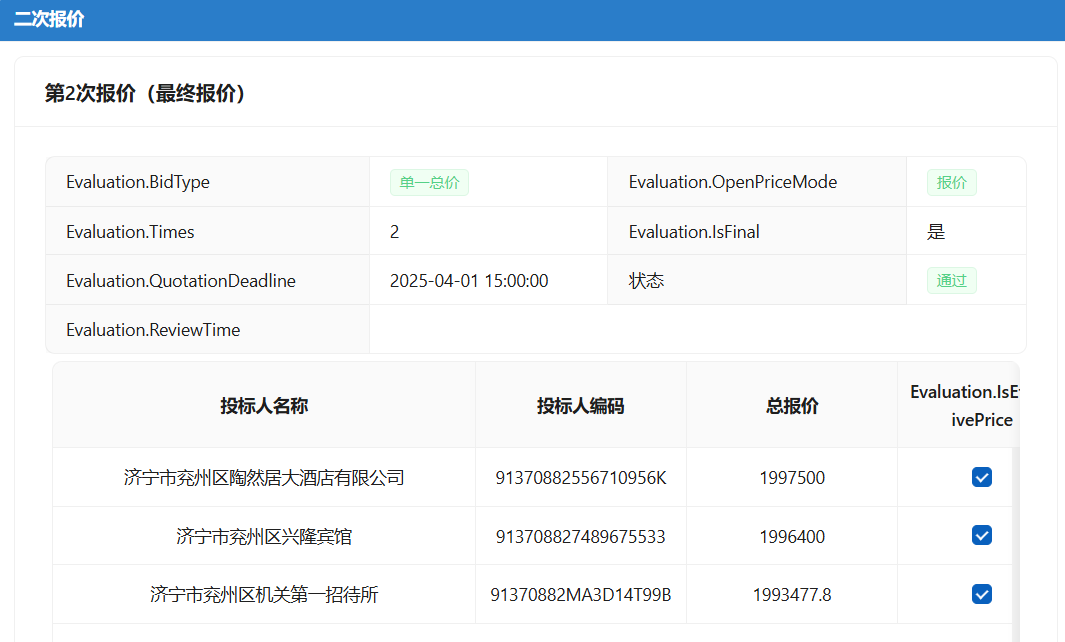Click the 投标人编码 column header
Screen dimensions: 1065x642
tap(581, 406)
